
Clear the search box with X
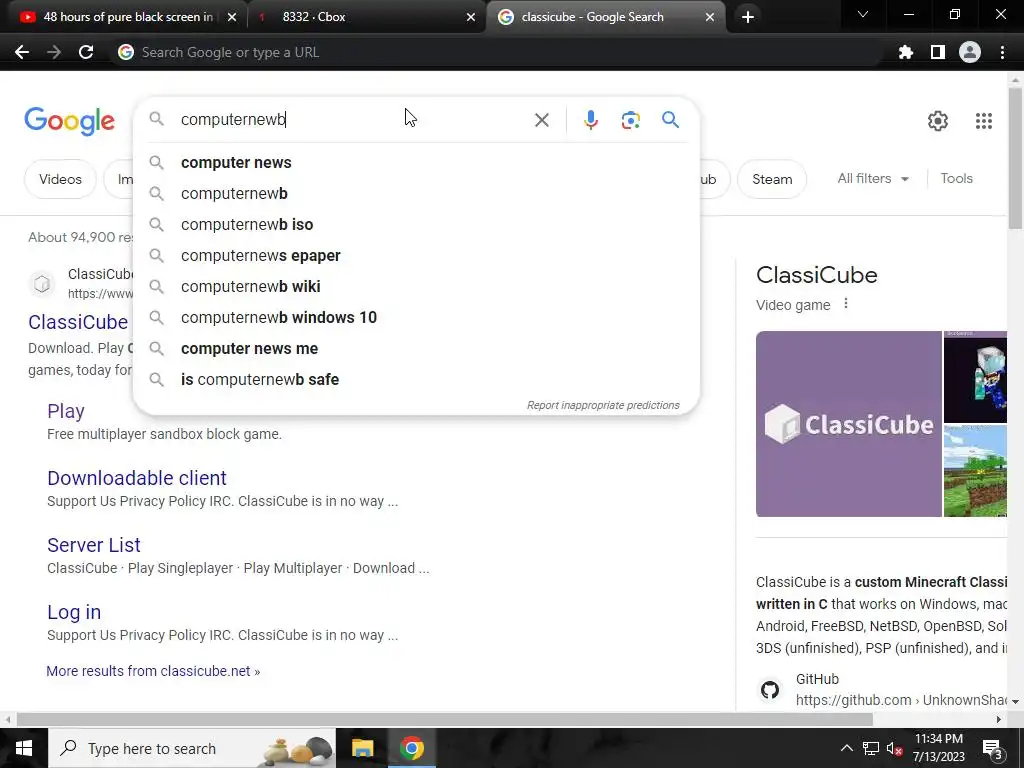coord(541,120)
